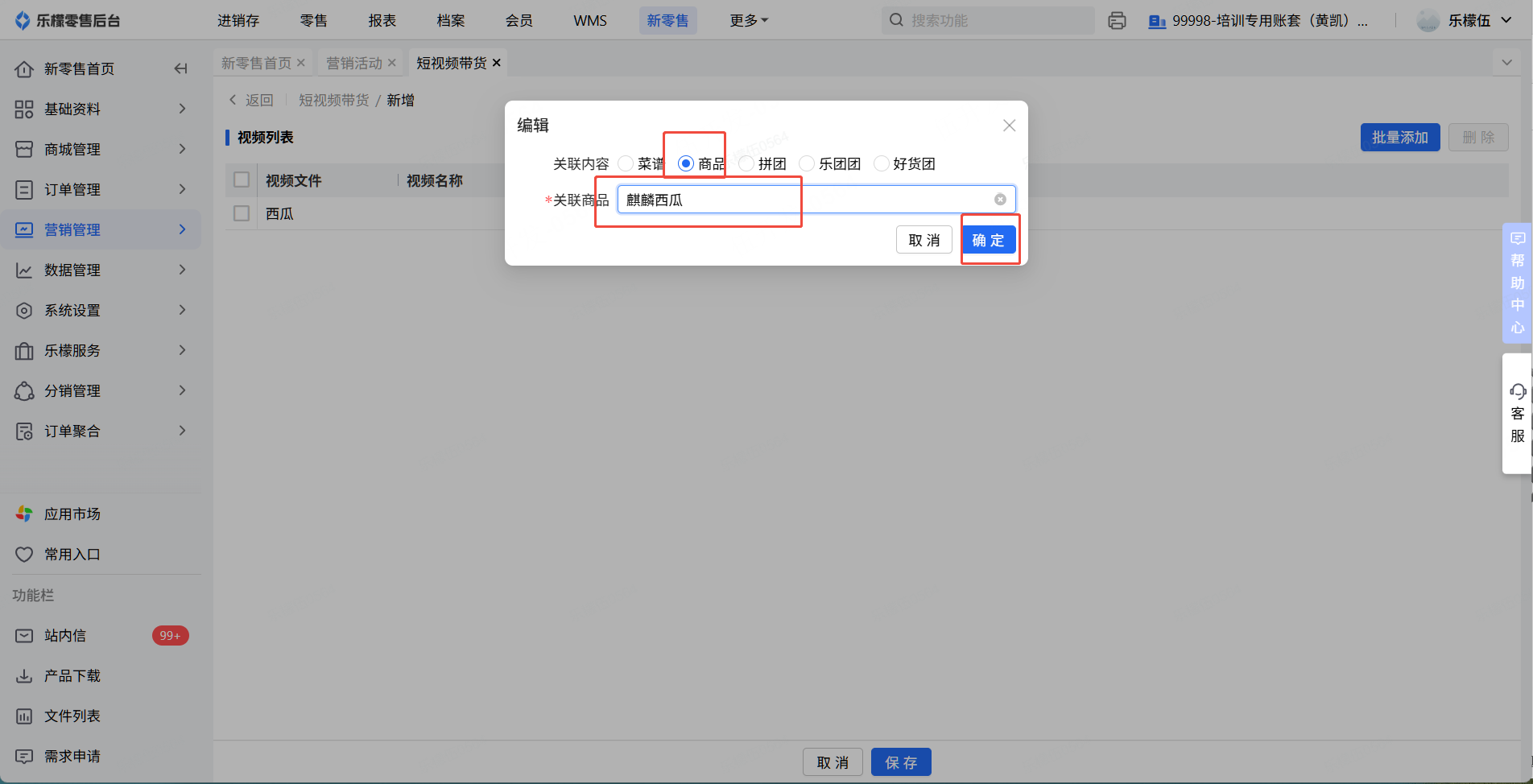The image size is (1533, 784).
Task: Click the 订单管理 list icon
Action: (x=24, y=190)
